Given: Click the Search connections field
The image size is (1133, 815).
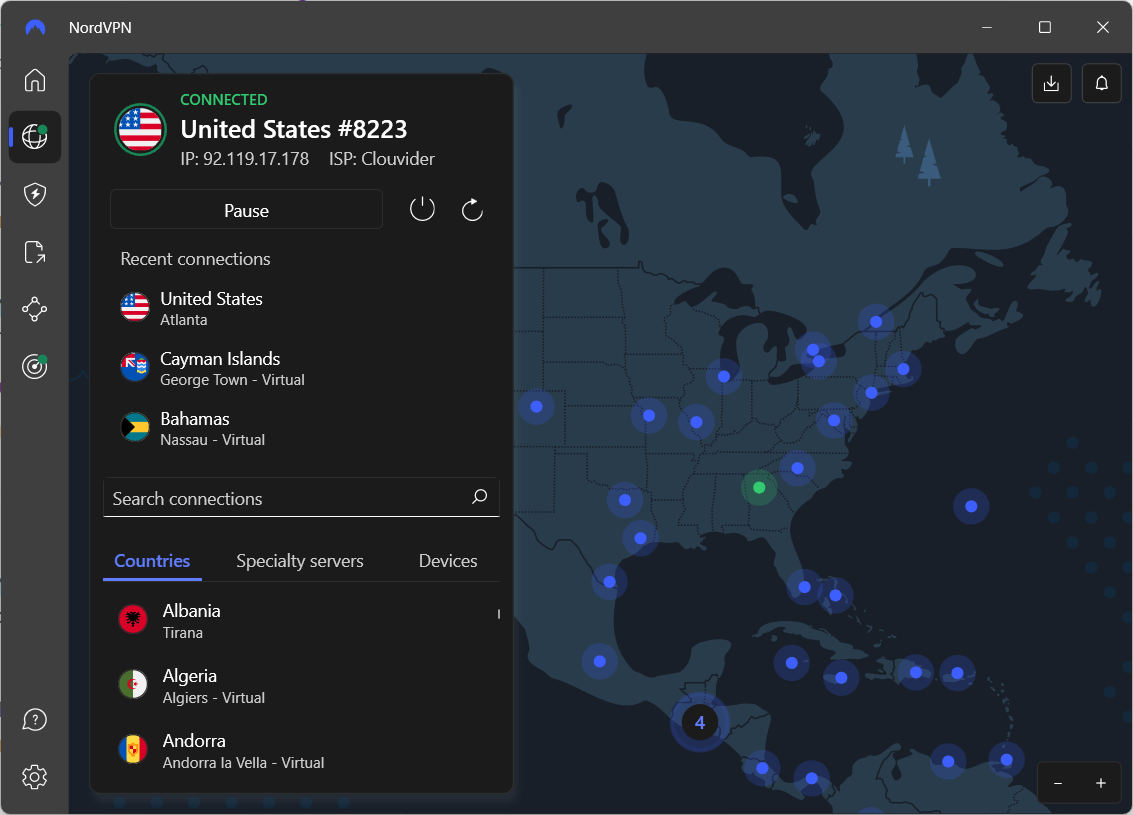Looking at the screenshot, I should [301, 497].
